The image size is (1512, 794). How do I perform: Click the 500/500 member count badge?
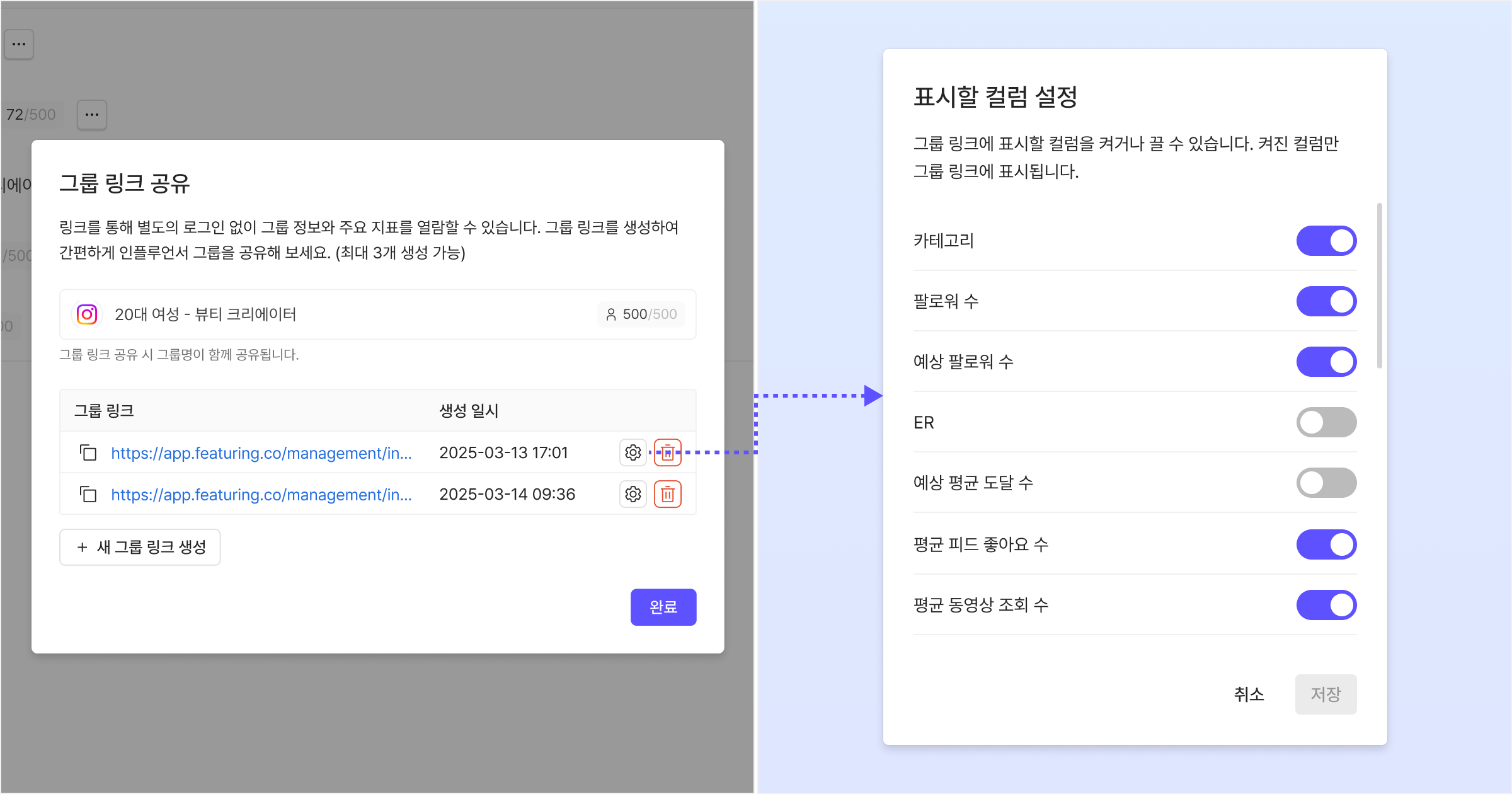pos(641,314)
